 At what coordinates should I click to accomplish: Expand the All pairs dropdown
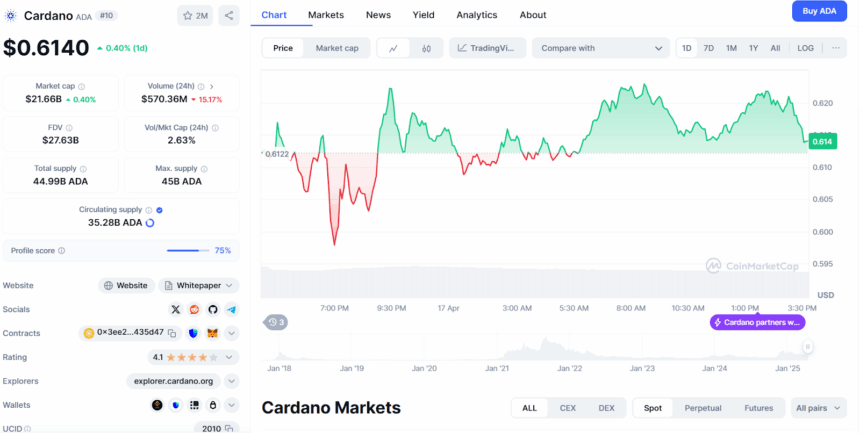[818, 408]
